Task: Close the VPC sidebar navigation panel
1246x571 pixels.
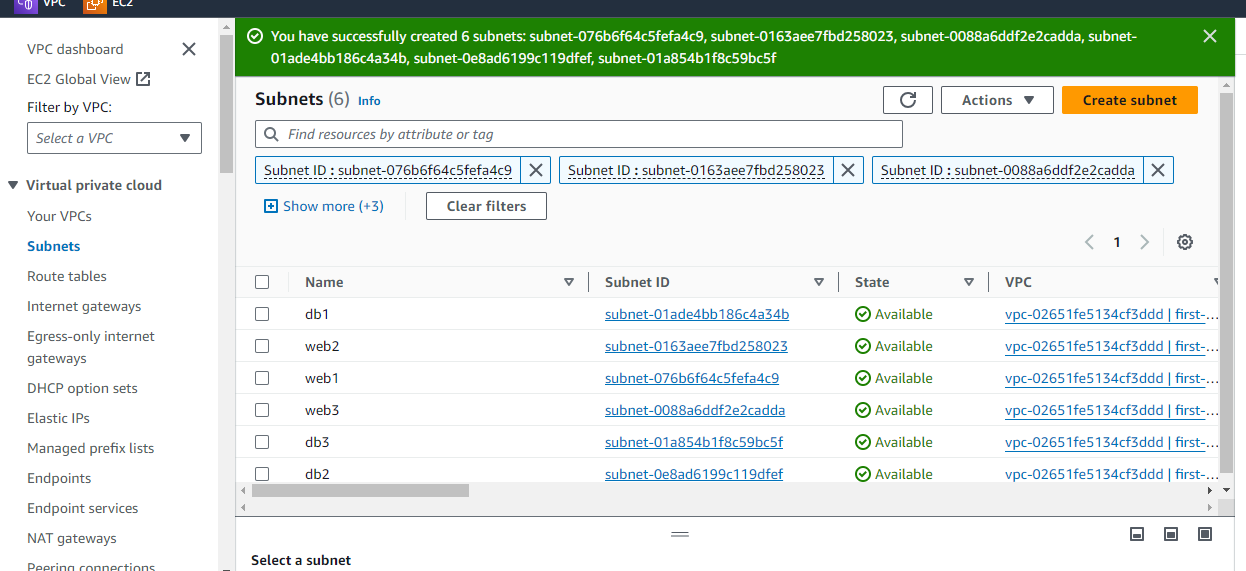Action: click(x=189, y=49)
